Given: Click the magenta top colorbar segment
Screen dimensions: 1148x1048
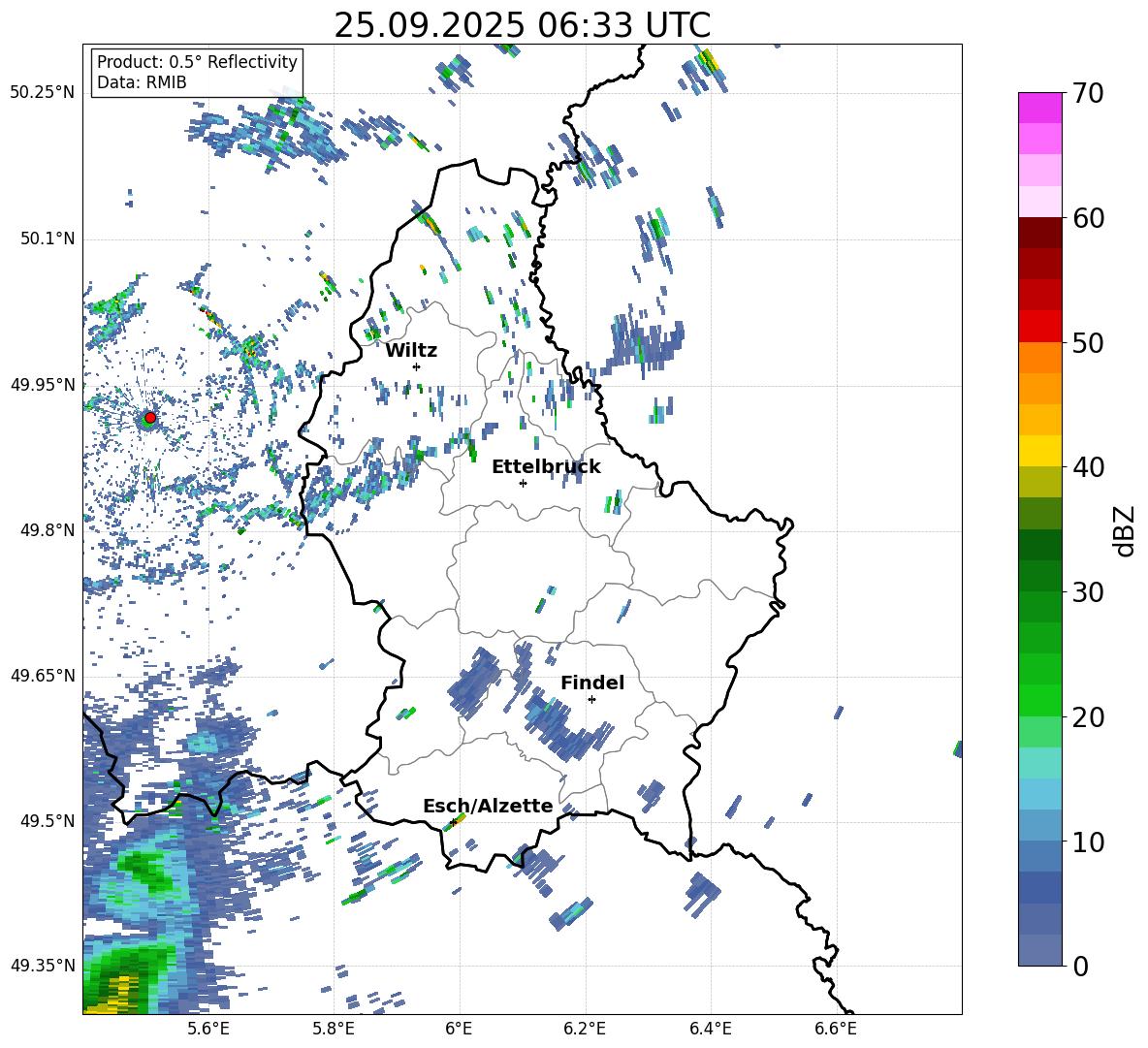Looking at the screenshot, I should (1039, 108).
